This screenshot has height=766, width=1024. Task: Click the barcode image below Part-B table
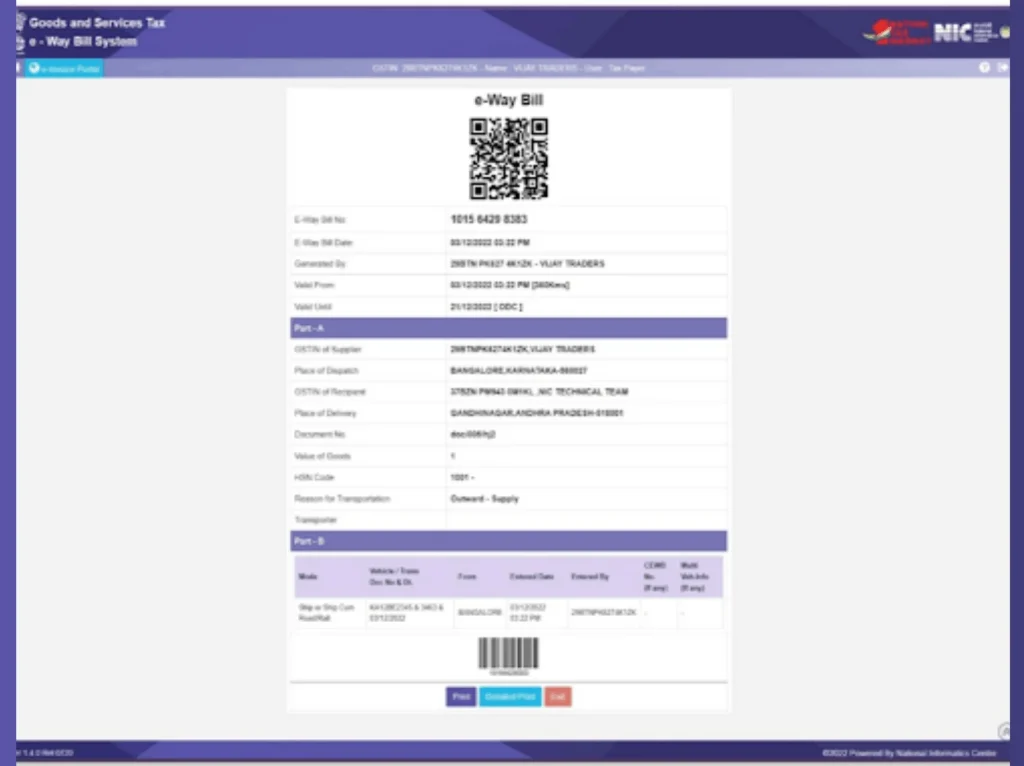click(508, 654)
